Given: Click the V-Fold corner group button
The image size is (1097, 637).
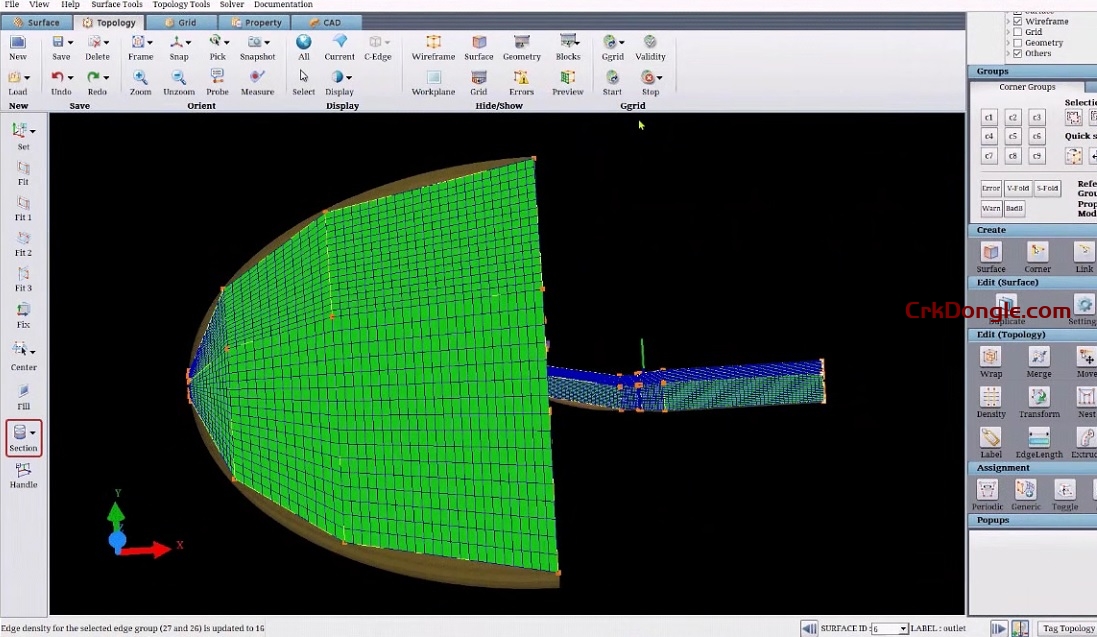Looking at the screenshot, I should 1018,188.
